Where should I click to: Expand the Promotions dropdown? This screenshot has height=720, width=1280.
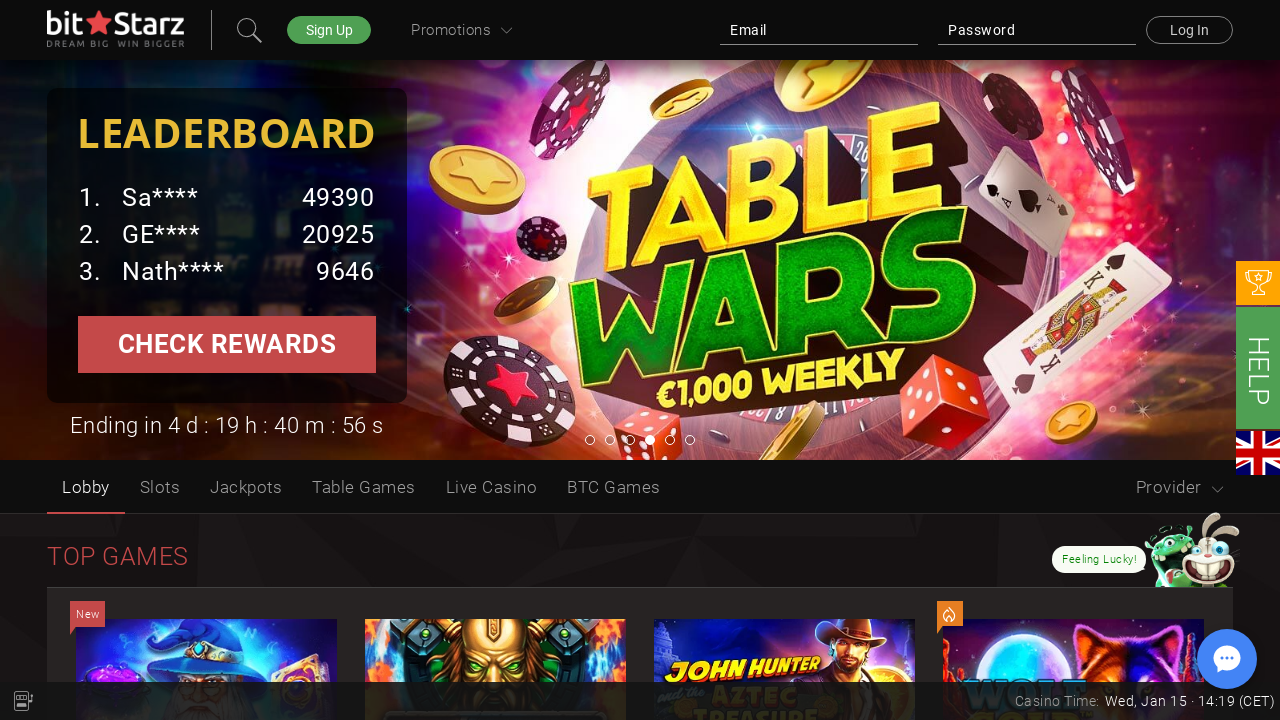tap(461, 30)
